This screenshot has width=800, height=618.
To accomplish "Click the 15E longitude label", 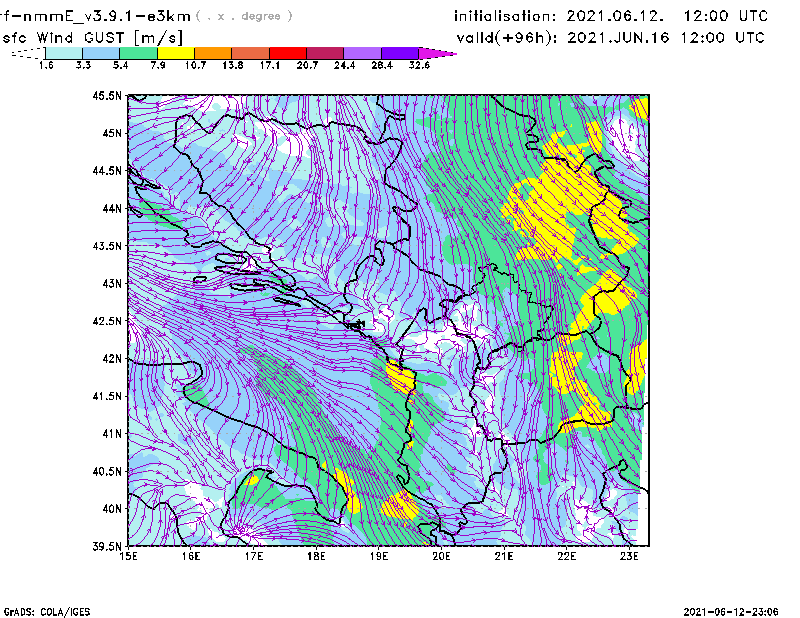I will click(128, 556).
